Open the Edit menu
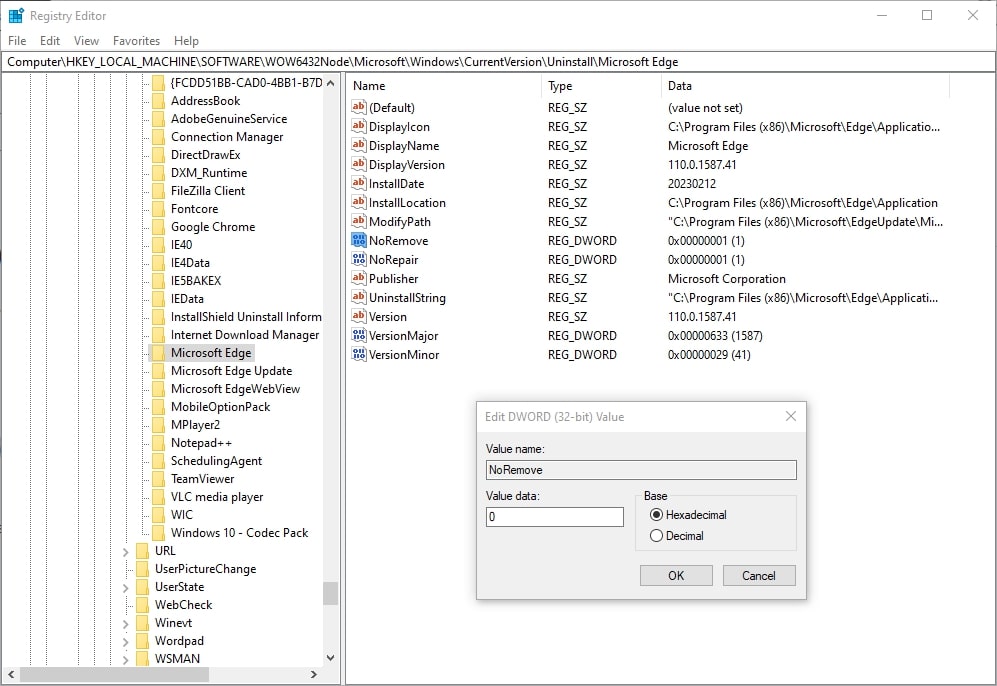This screenshot has height=686, width=997. coord(49,41)
